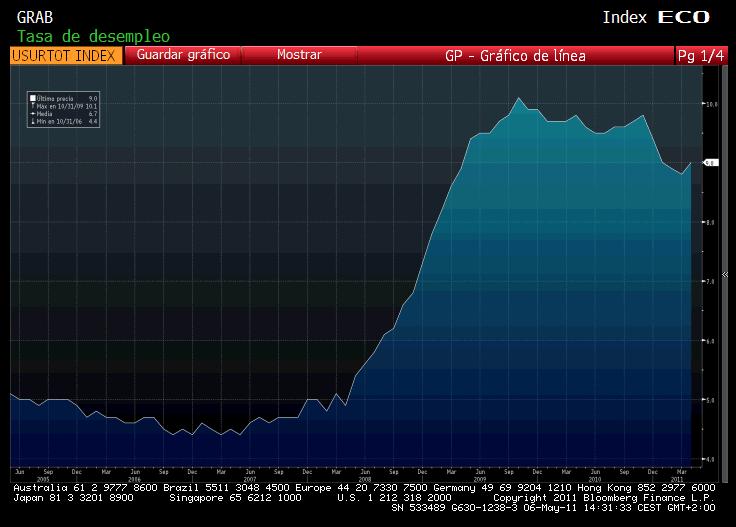Screen dimensions: 736x527
Task: Click the Pg 1/4 page indicator
Action: click(701, 55)
